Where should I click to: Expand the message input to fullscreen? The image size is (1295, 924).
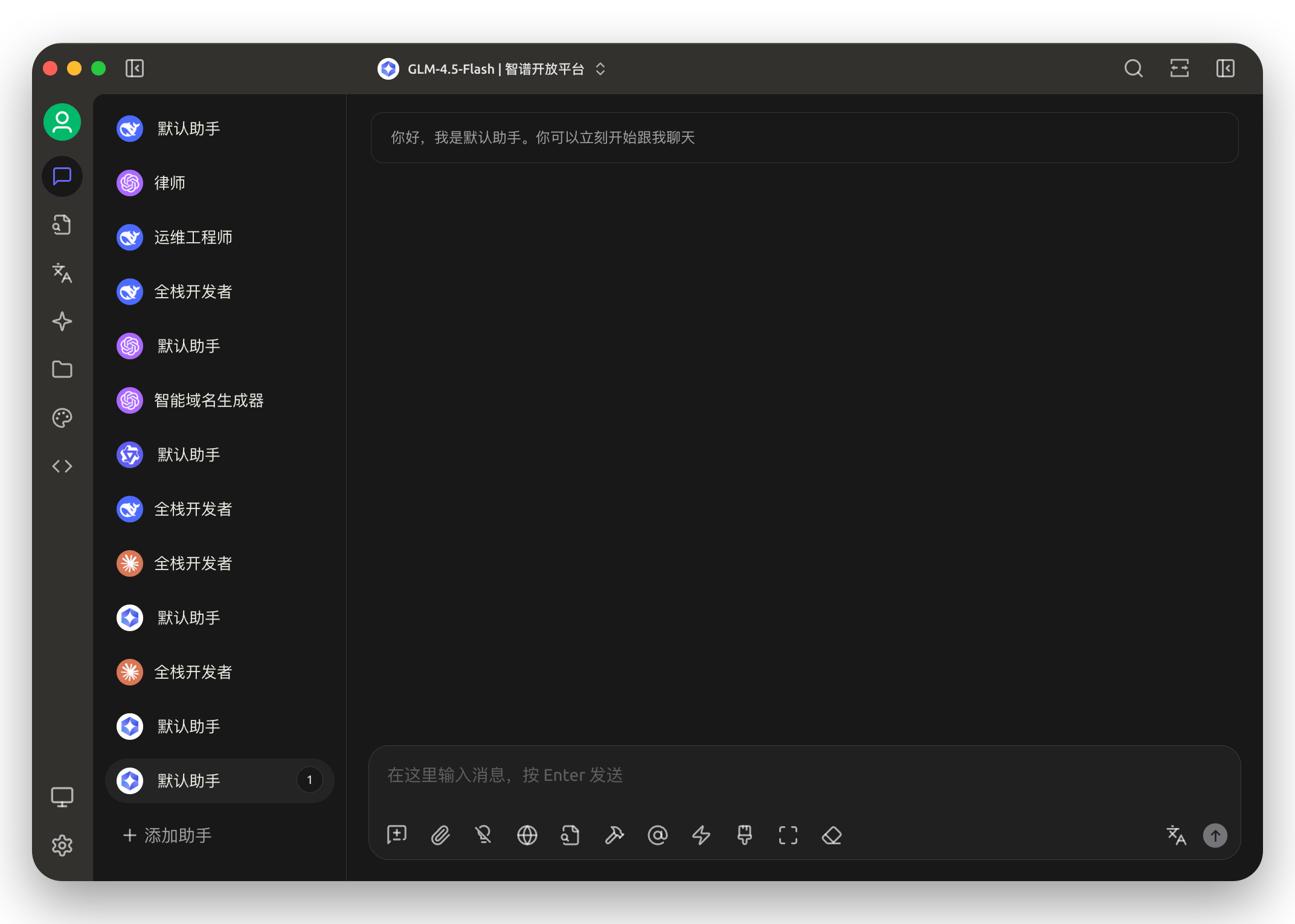click(788, 835)
